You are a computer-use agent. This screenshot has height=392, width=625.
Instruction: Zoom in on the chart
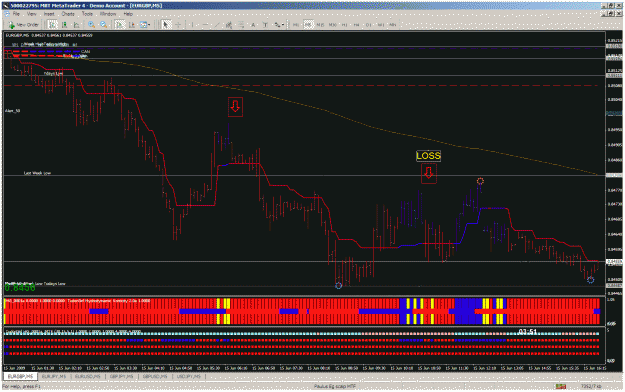[x=91, y=25]
